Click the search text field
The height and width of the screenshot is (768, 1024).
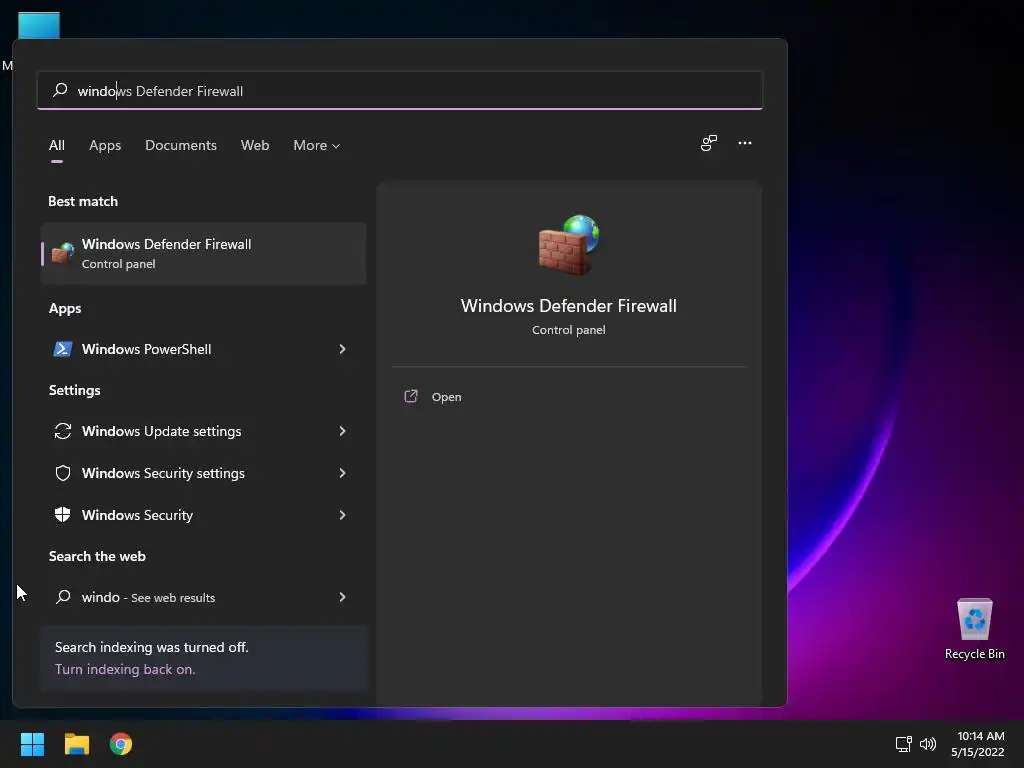coord(400,90)
